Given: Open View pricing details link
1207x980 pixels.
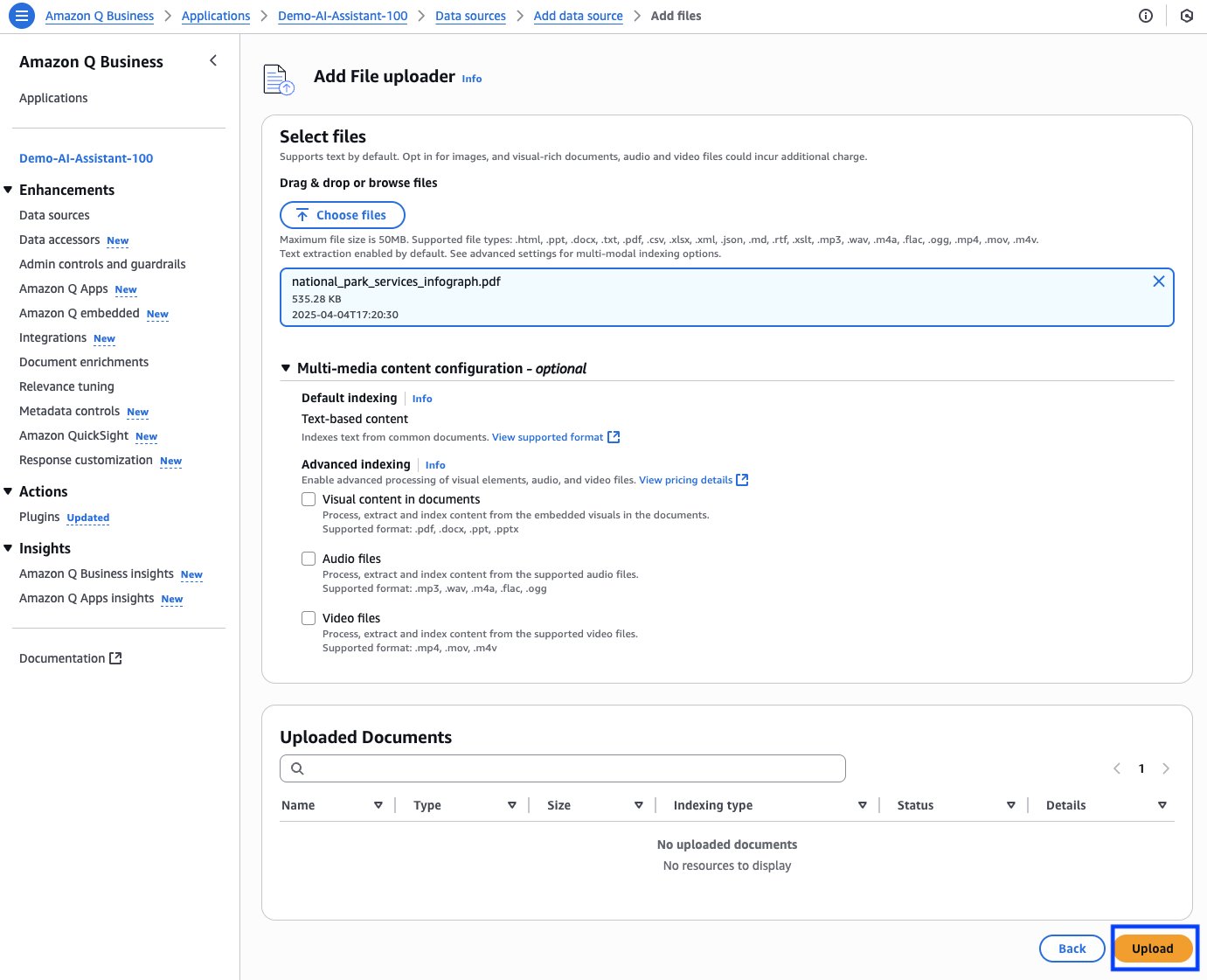Looking at the screenshot, I should point(685,480).
